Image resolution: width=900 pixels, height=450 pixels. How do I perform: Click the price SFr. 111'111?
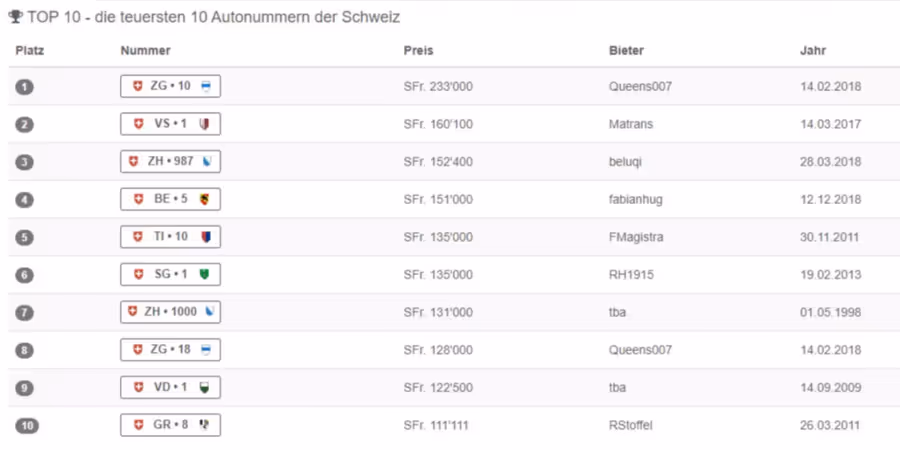pos(438,426)
